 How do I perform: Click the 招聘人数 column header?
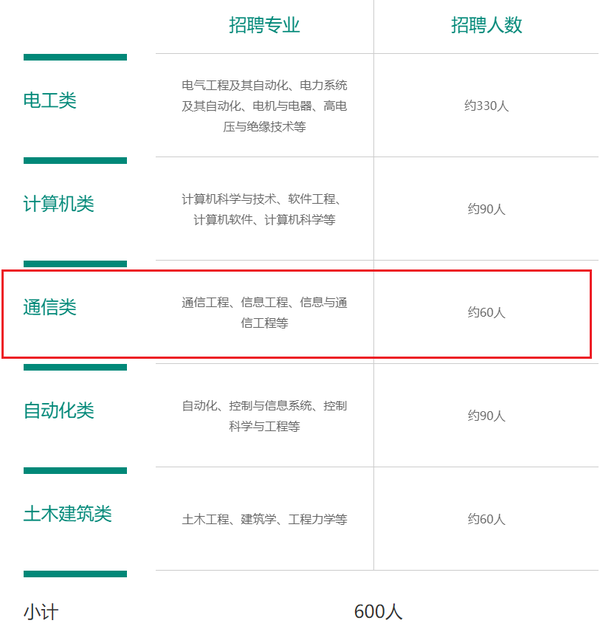coord(486,25)
